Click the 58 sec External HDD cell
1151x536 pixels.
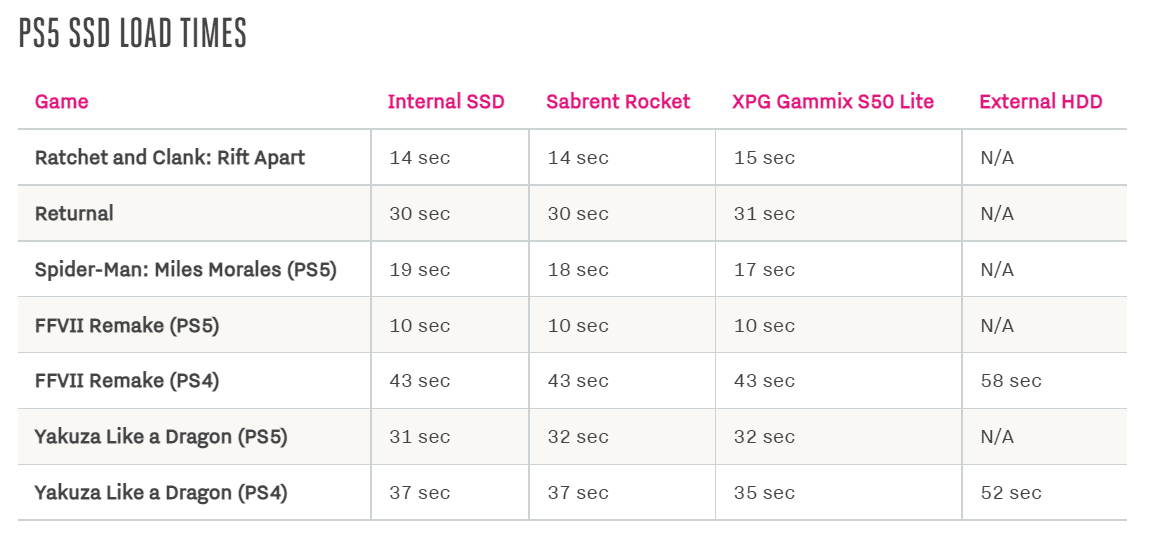(1010, 380)
